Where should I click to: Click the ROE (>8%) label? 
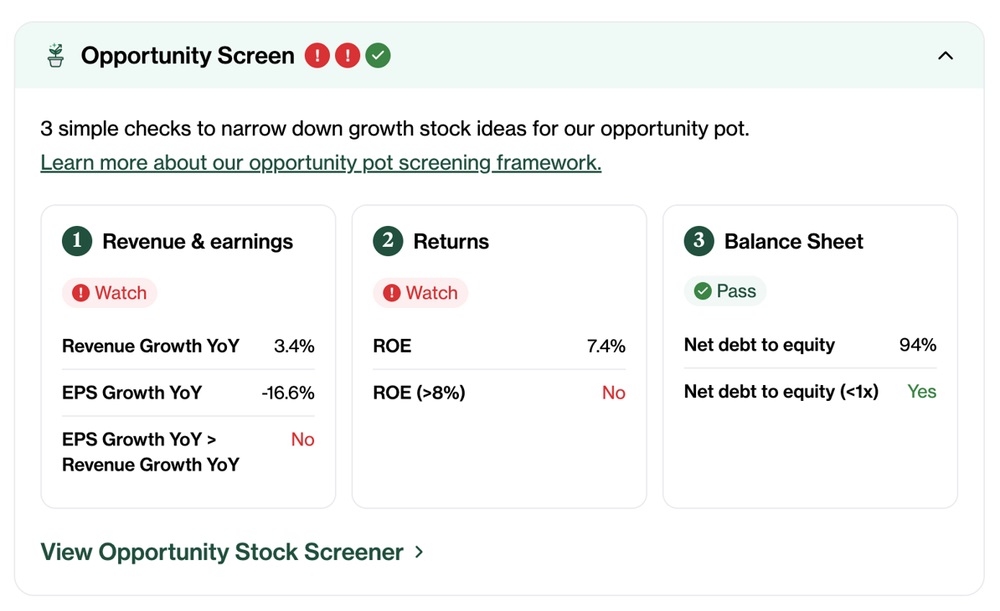[x=419, y=392]
